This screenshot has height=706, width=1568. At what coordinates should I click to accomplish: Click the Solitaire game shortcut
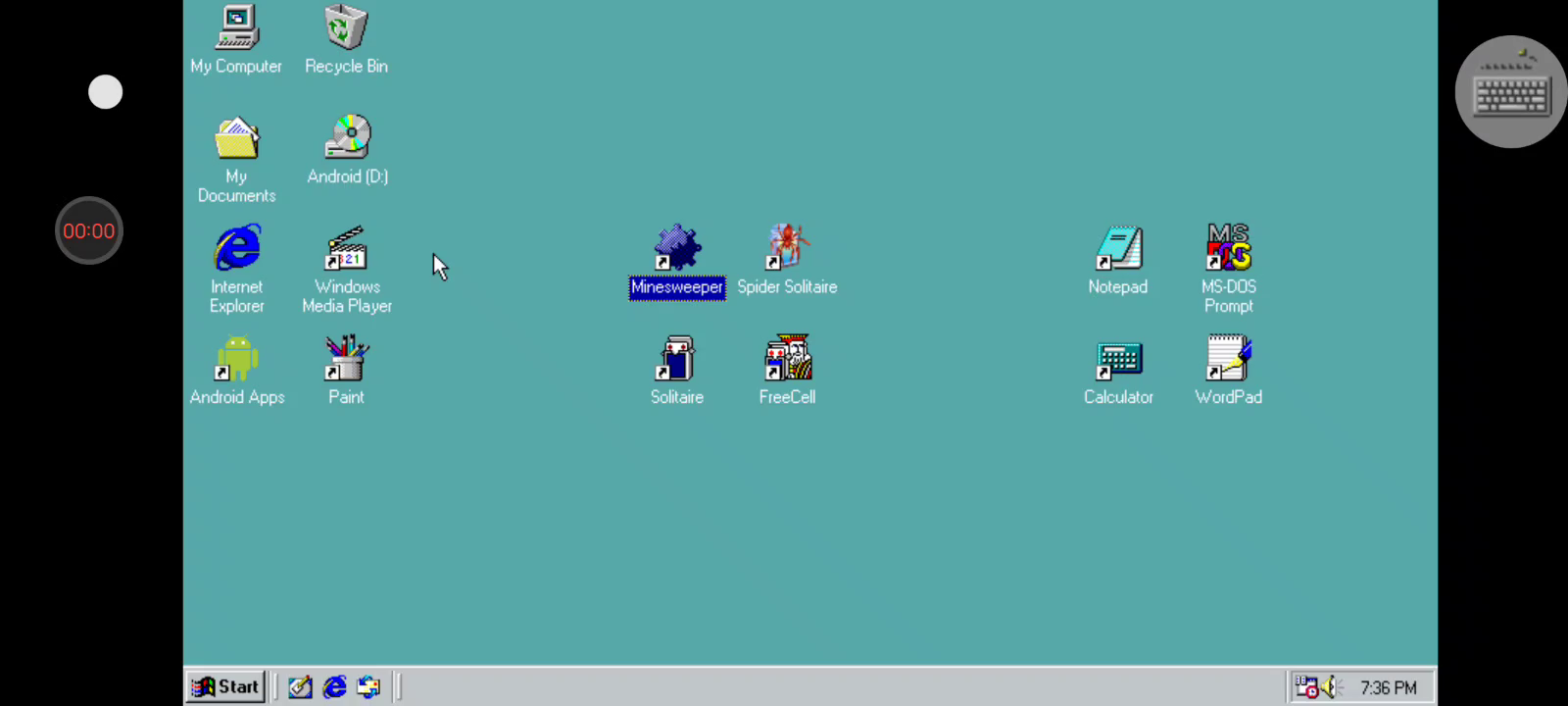(676, 360)
